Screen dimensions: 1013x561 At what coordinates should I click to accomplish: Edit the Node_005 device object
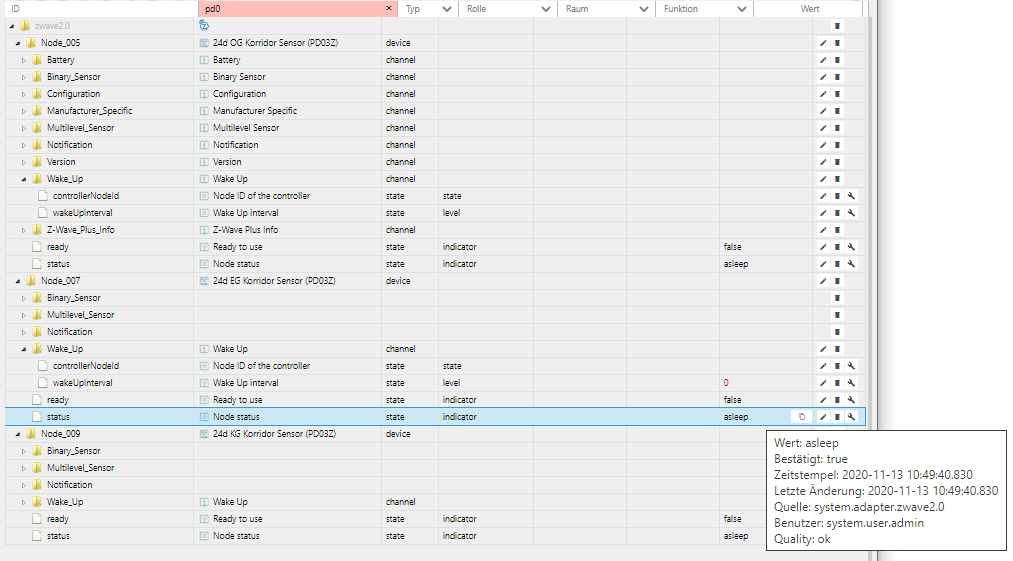coord(823,43)
